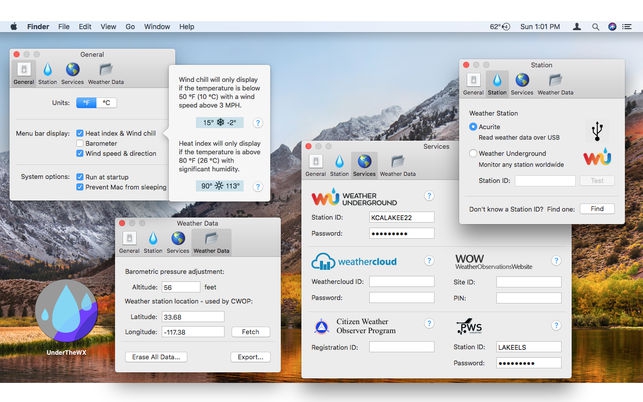643x402 pixels.
Task: Click the WOW Site ID field
Action: click(529, 282)
